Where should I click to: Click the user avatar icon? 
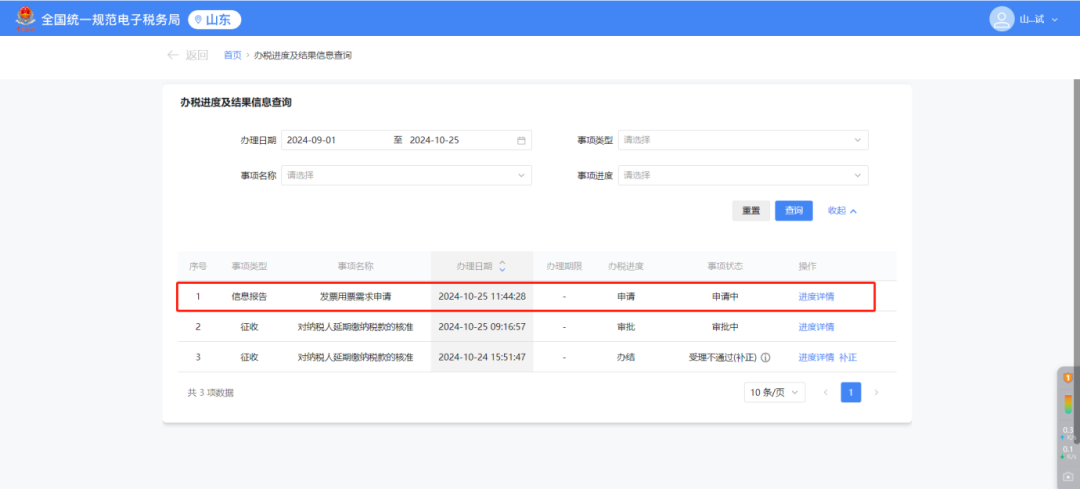(1001, 19)
